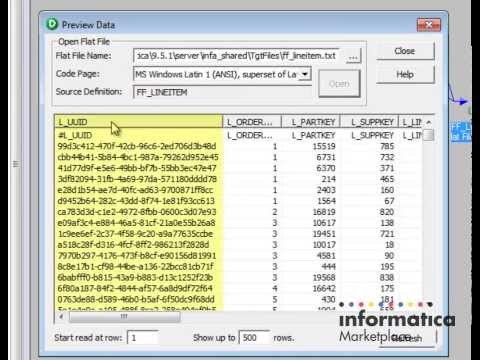Select UUID 41d77d9f-e5e6-49bb-bf7b-55bb3ec47e47
480x360 pixels.
coord(137,168)
